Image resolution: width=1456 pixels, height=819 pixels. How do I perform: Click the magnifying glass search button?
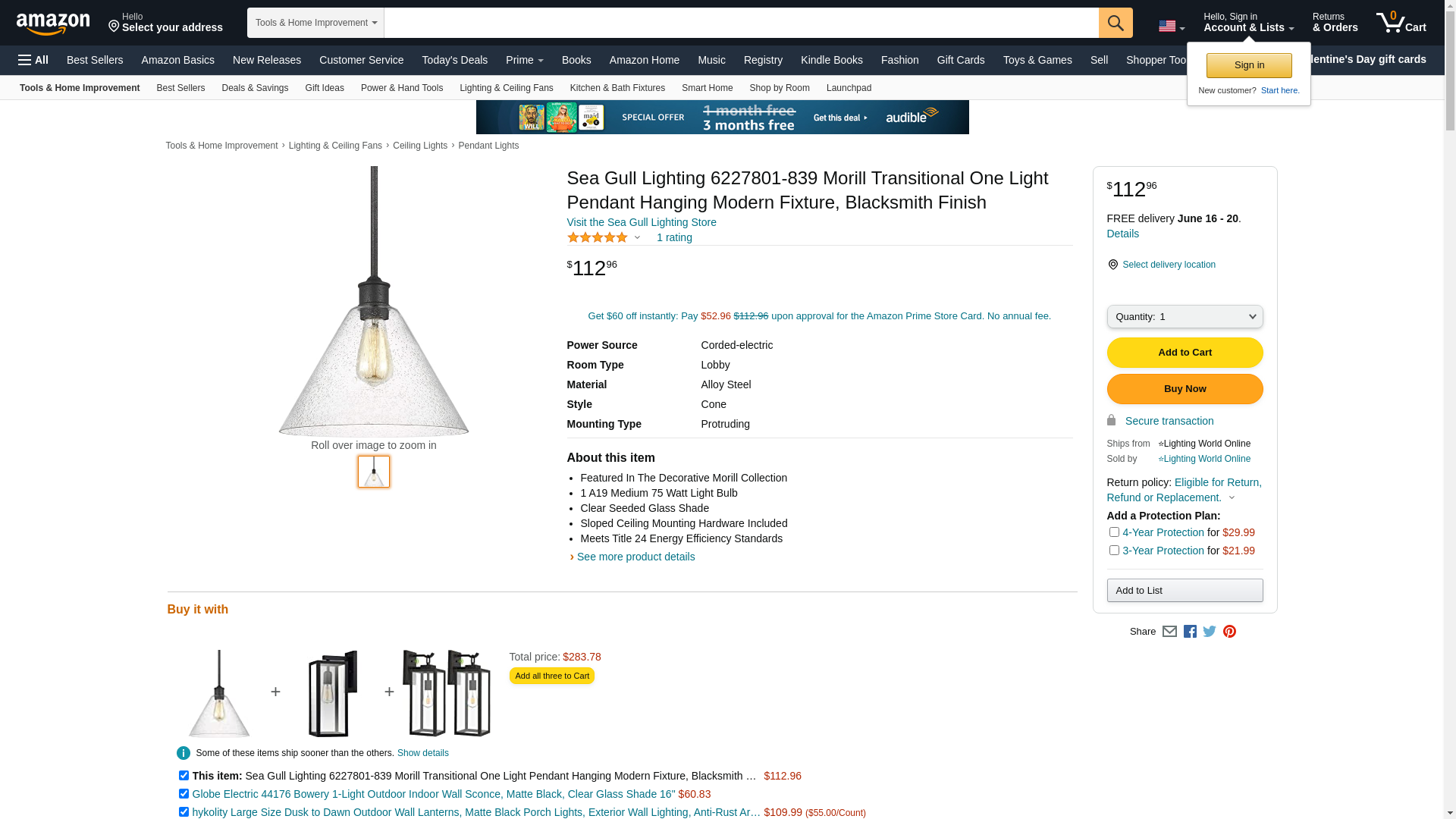(x=1115, y=23)
